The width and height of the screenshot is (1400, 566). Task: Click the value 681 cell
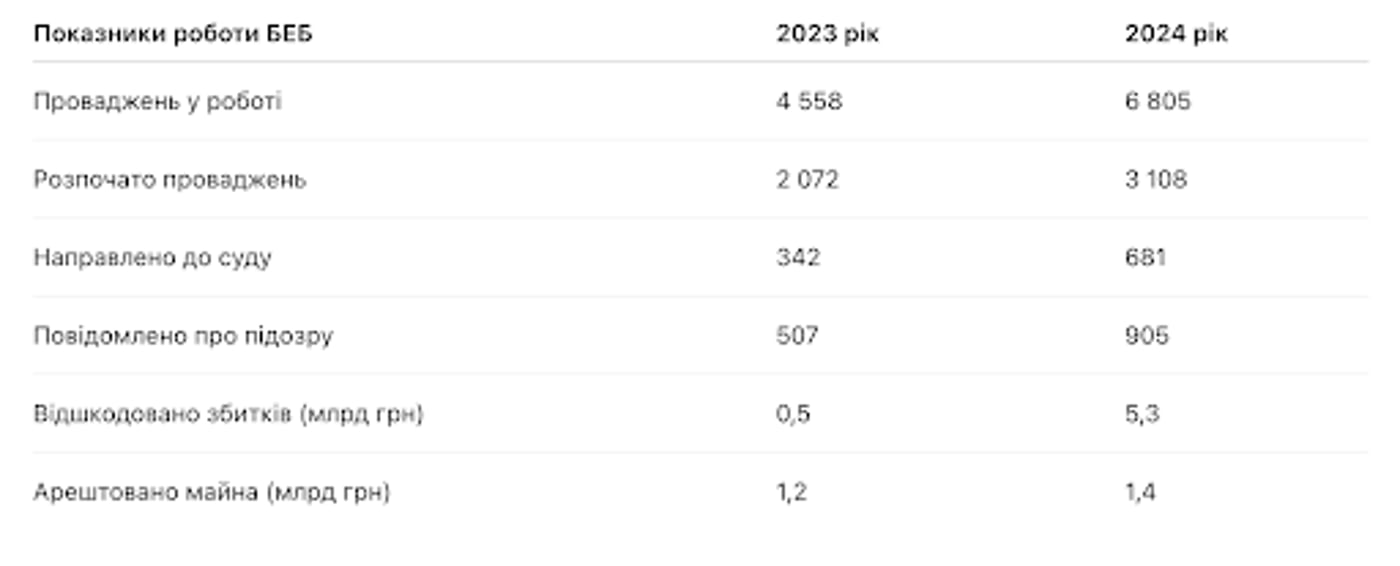(1145, 258)
